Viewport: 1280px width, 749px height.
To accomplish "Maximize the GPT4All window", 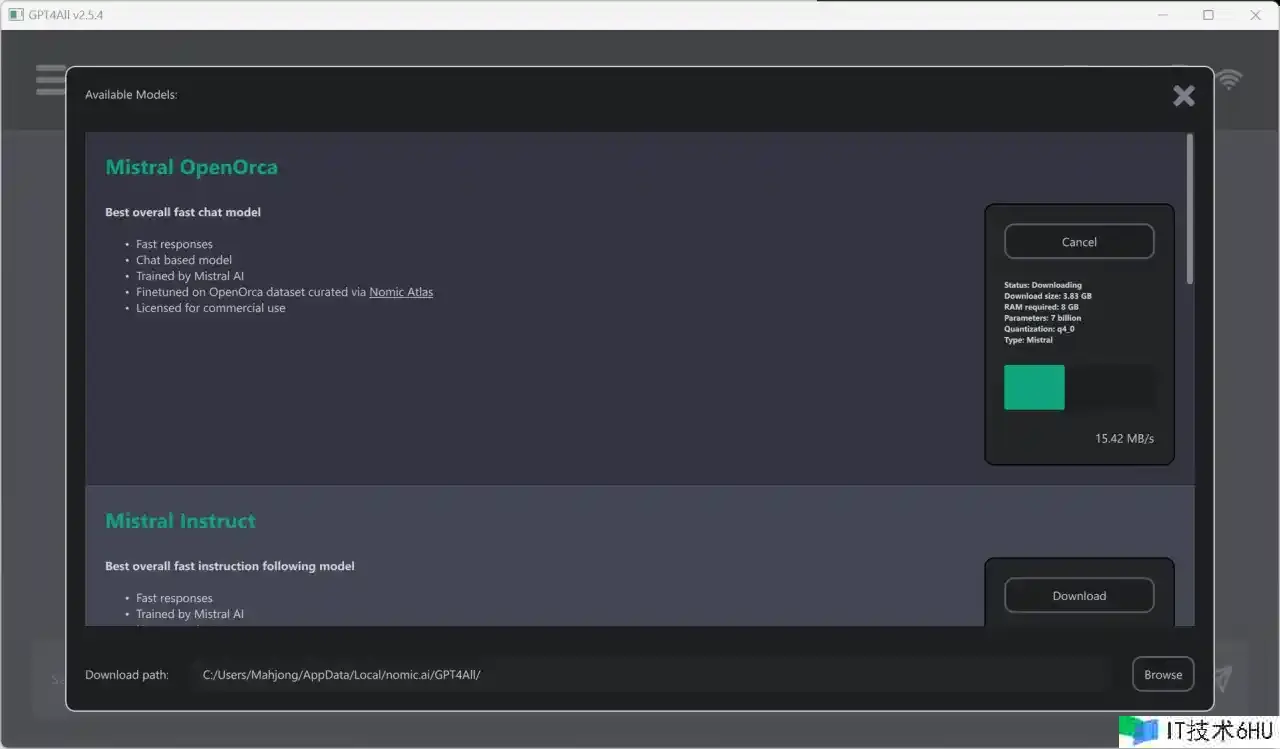I will [x=1208, y=15].
